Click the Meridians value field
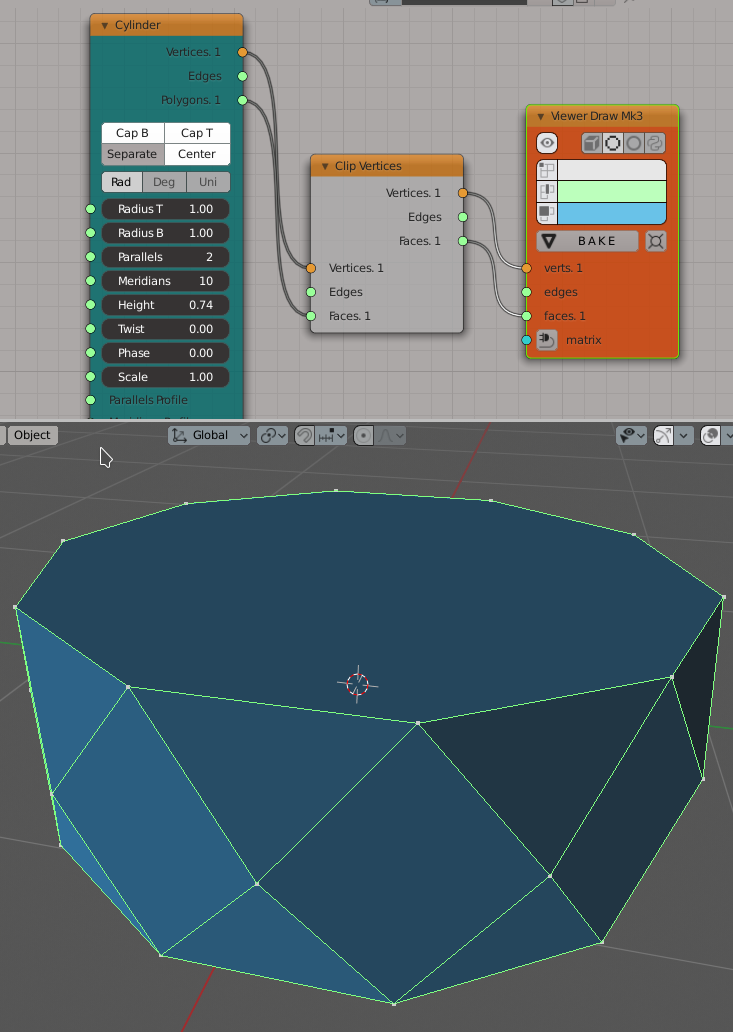This screenshot has width=733, height=1032. tap(166, 281)
